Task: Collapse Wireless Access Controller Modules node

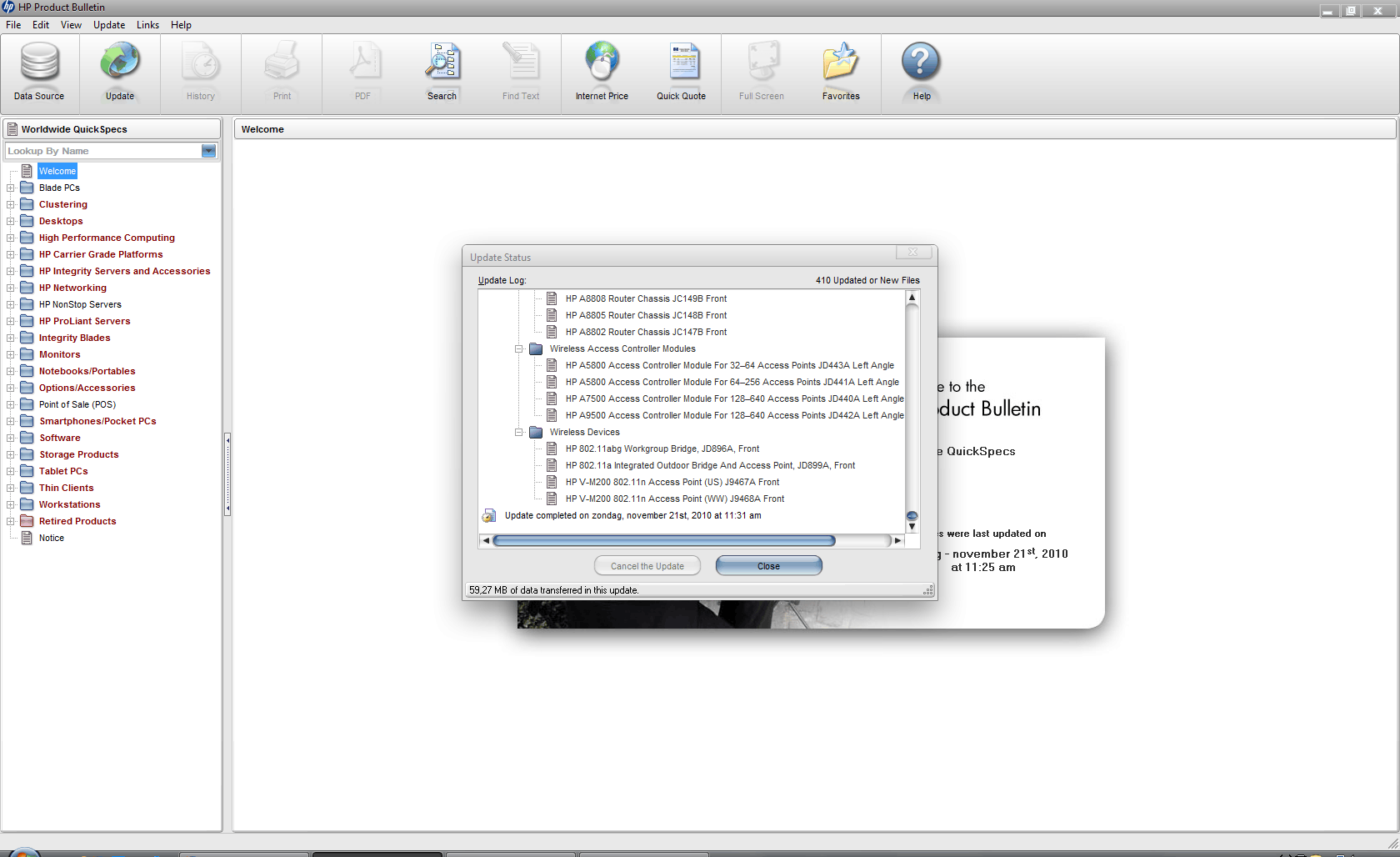Action: [518, 348]
